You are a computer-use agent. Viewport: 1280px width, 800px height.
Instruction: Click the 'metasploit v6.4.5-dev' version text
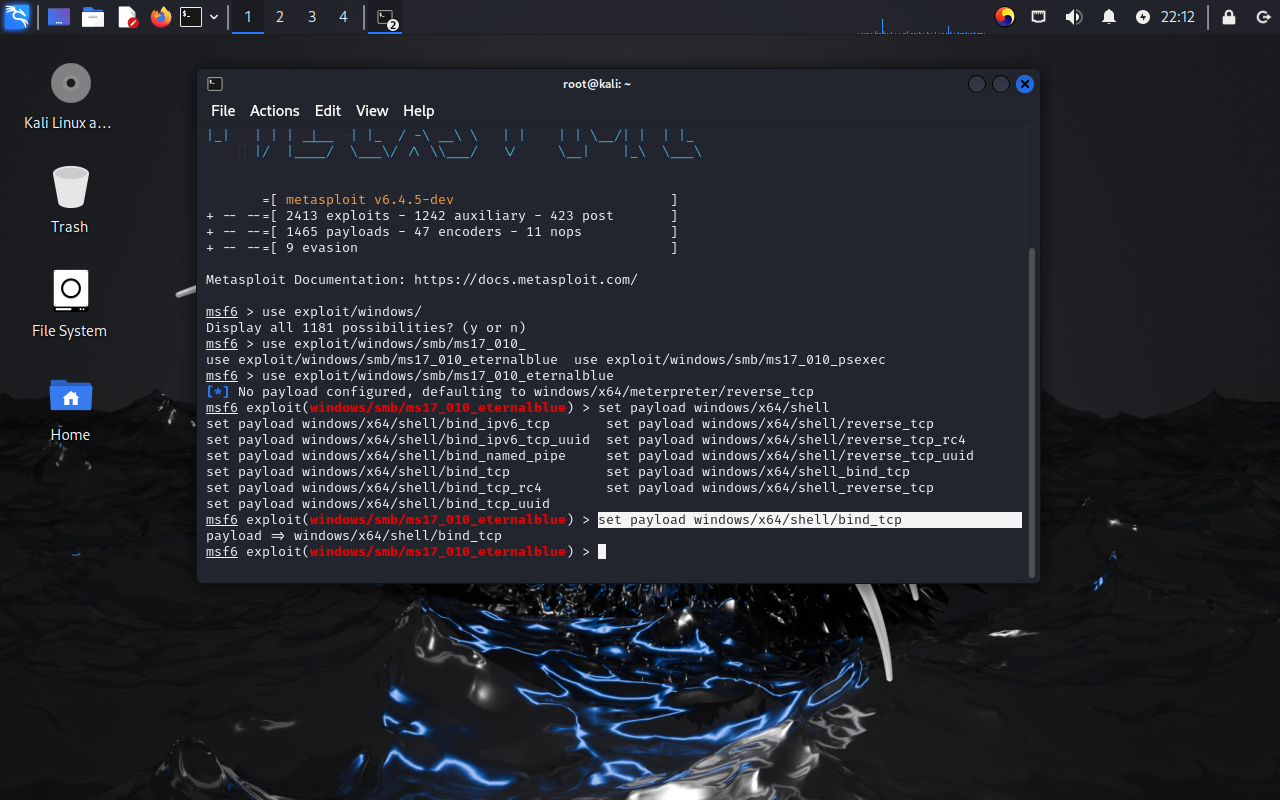370,200
